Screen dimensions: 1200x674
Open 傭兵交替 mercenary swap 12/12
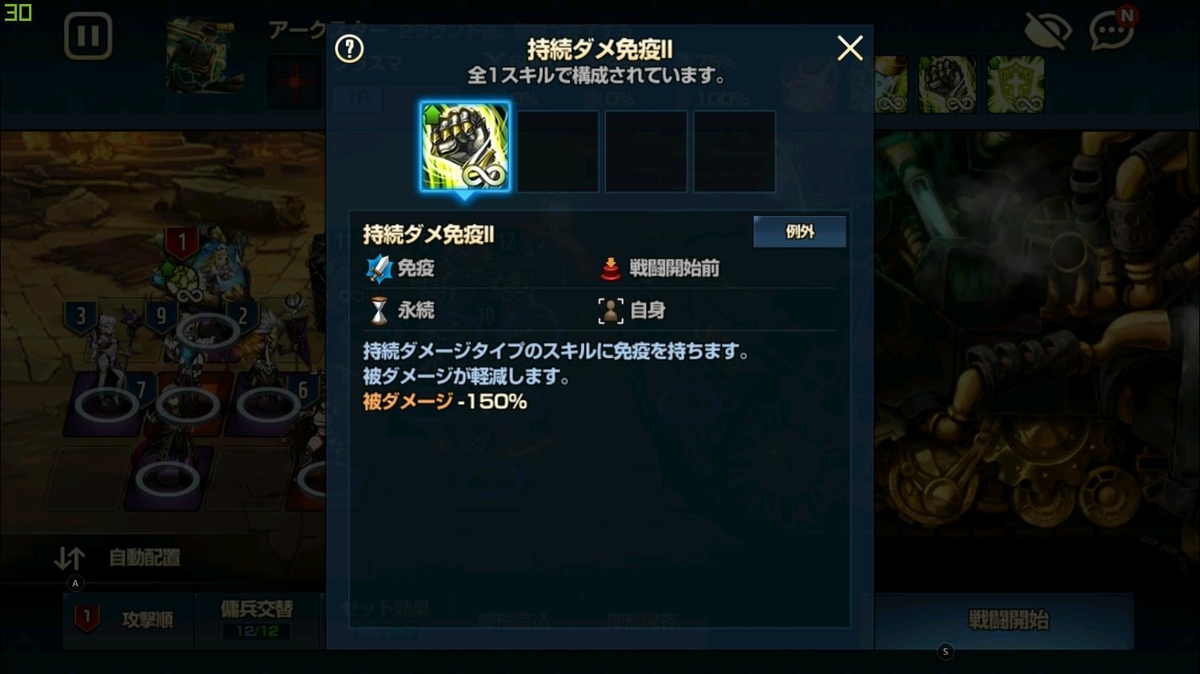[x=257, y=620]
